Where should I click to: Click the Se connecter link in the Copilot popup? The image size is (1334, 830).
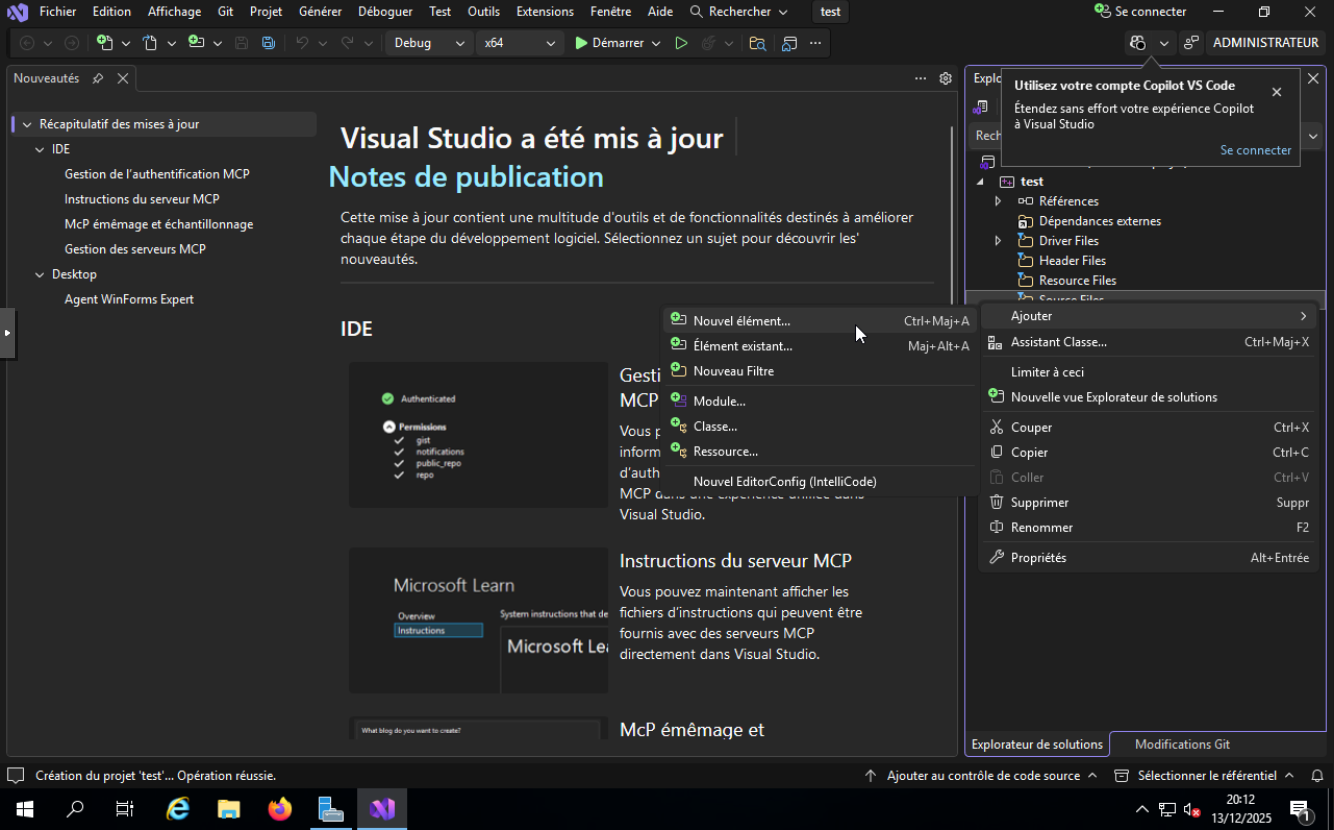[1255, 150]
